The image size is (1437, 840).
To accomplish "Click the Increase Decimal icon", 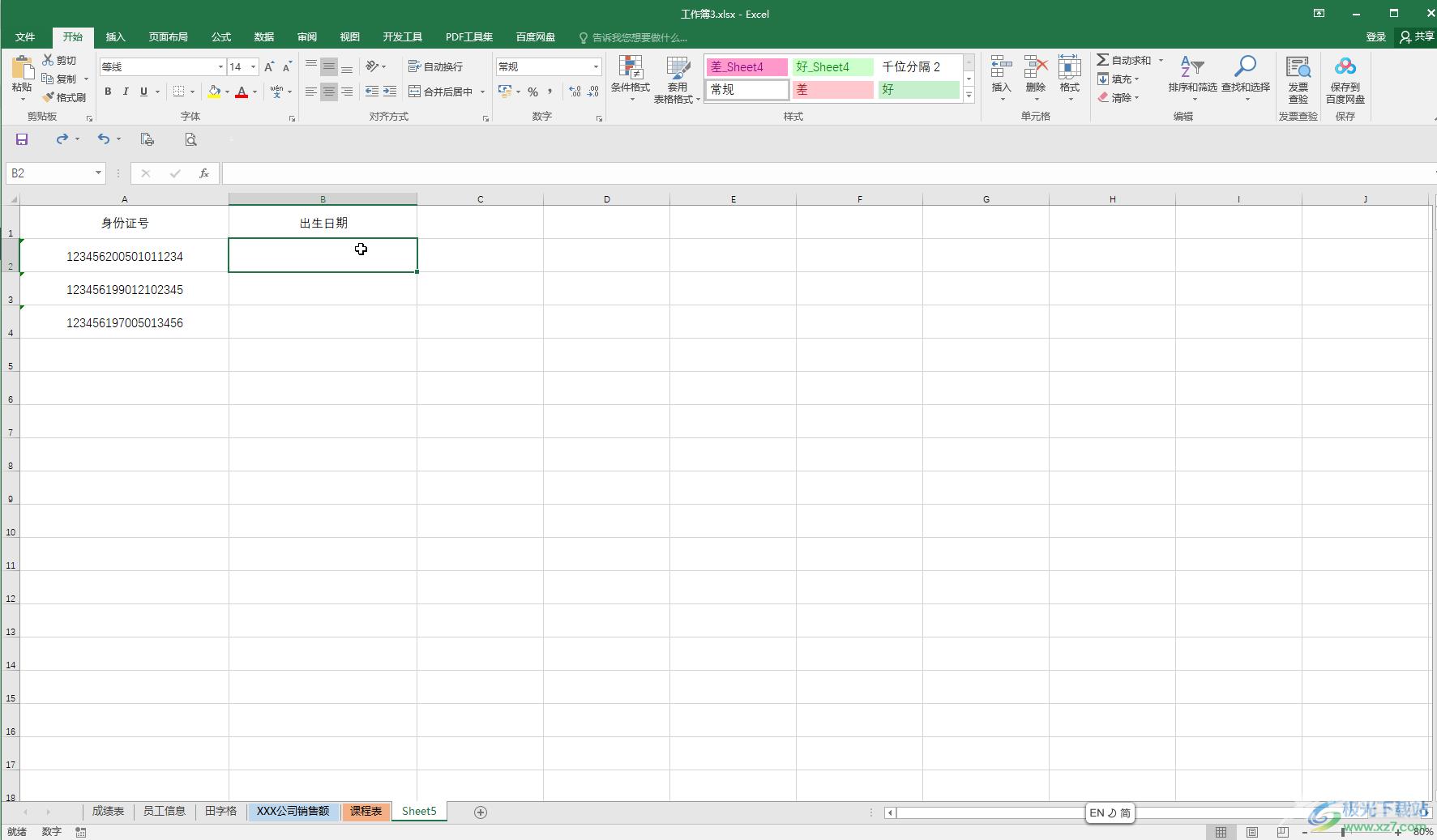I will click(575, 92).
